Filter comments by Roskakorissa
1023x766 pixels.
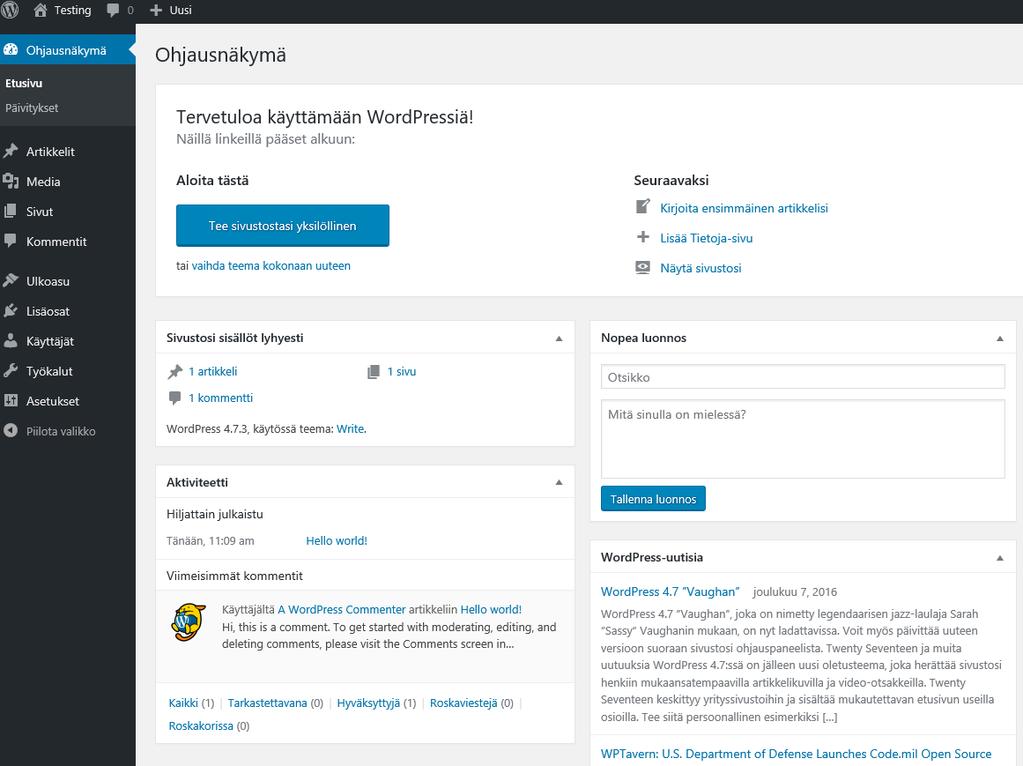[200, 726]
